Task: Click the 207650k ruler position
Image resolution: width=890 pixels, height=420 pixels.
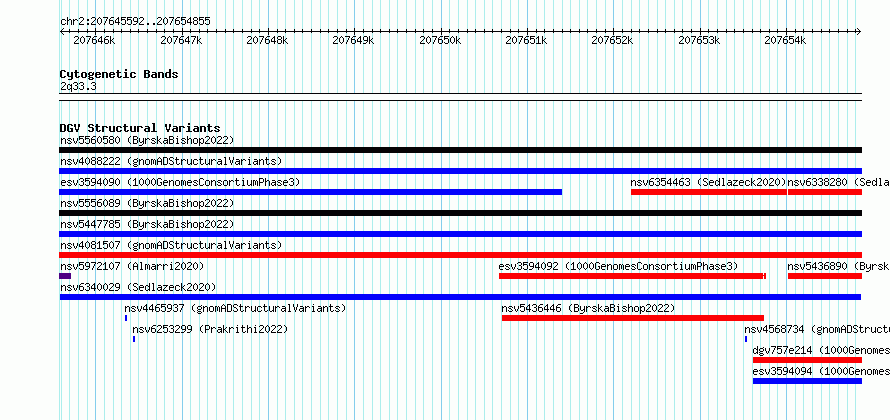Action: tap(440, 40)
